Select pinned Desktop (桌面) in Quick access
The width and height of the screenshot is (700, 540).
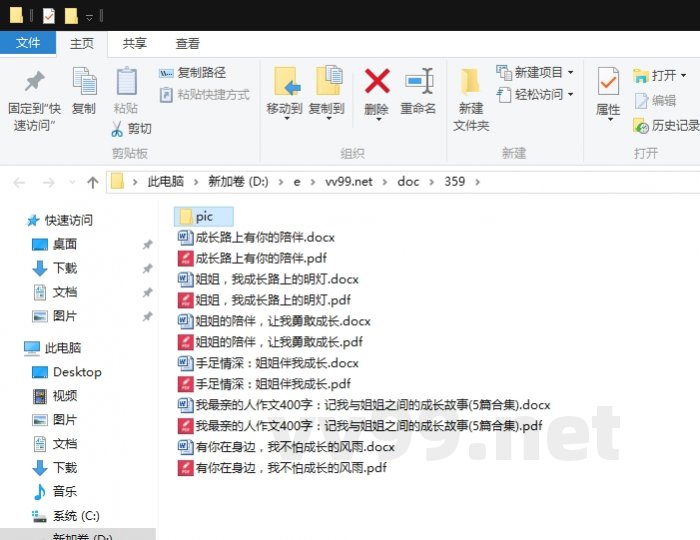(54, 244)
